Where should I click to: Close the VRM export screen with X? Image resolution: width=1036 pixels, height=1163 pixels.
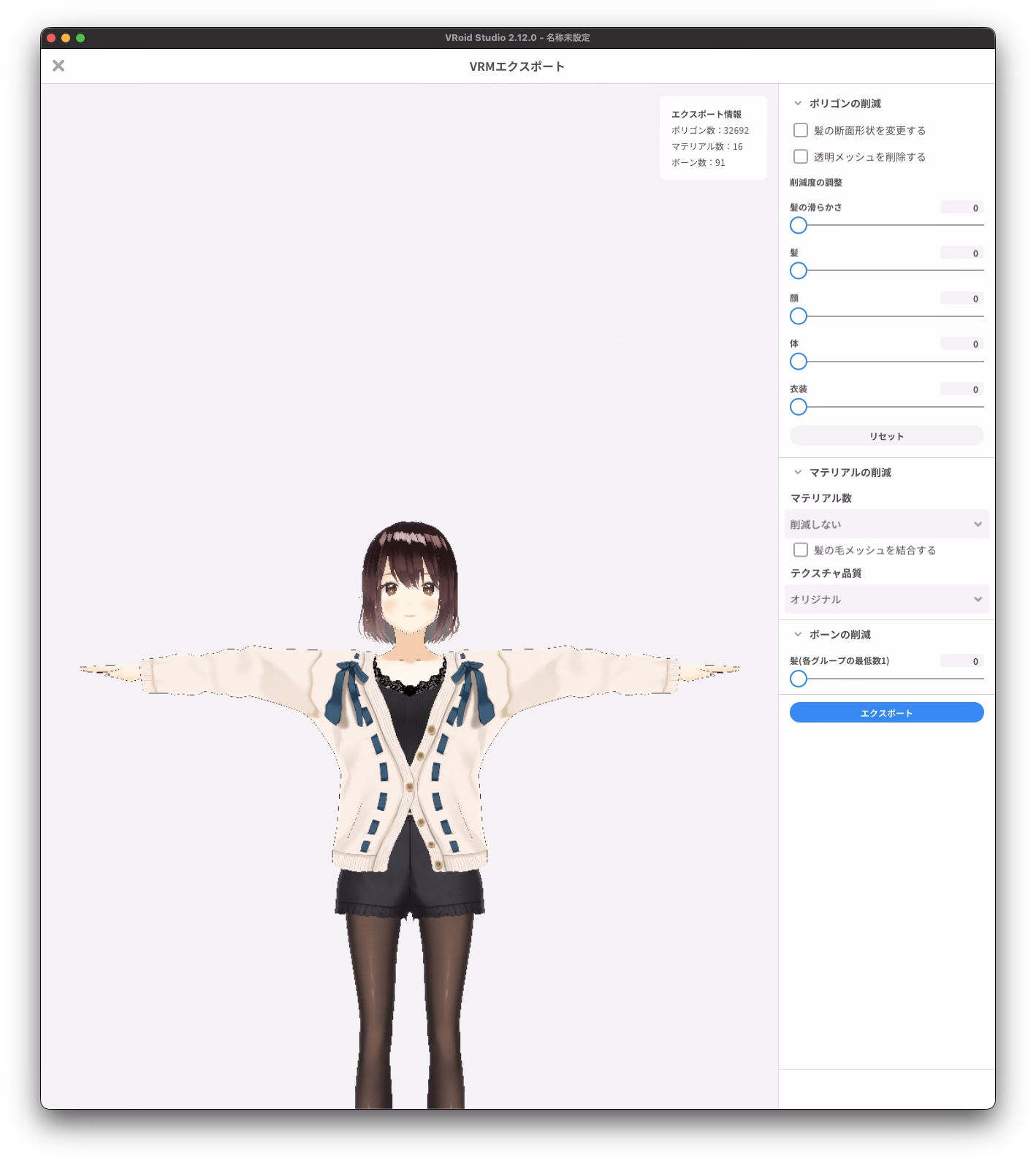pos(58,66)
